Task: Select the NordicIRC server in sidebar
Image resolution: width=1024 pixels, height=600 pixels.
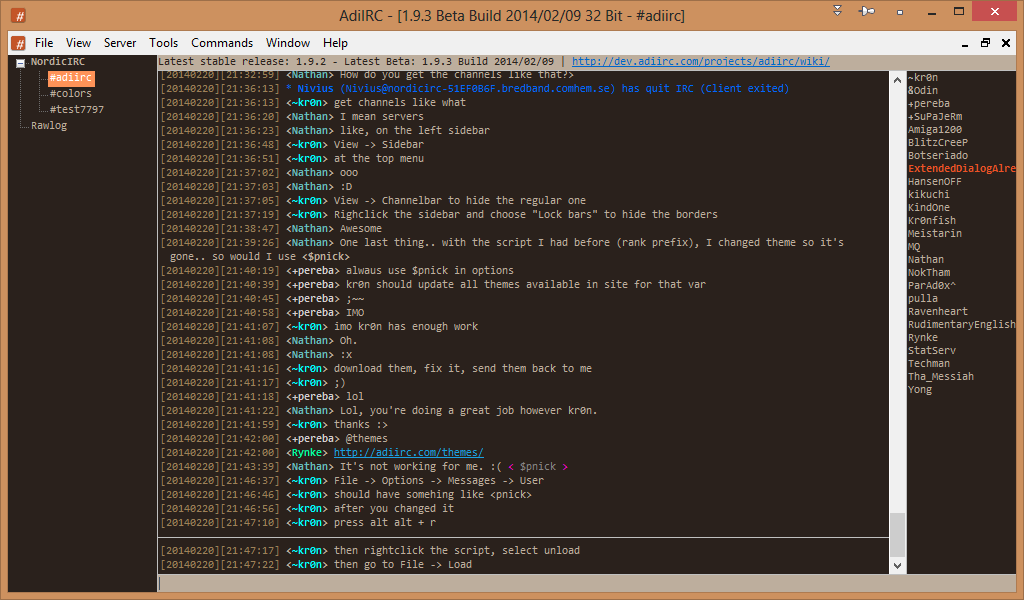Action: coord(57,61)
